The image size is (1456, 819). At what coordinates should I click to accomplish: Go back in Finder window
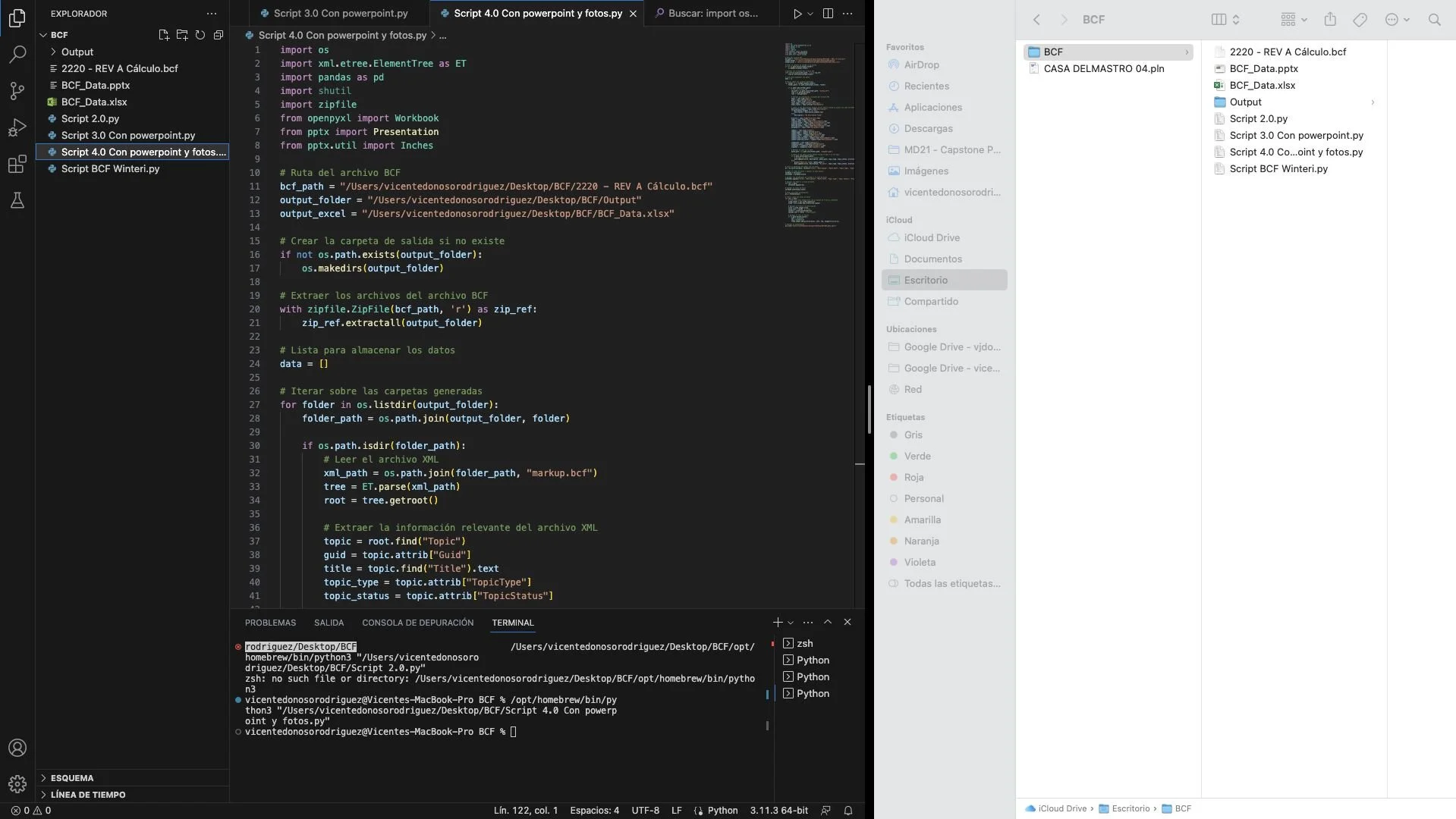coord(1036,20)
